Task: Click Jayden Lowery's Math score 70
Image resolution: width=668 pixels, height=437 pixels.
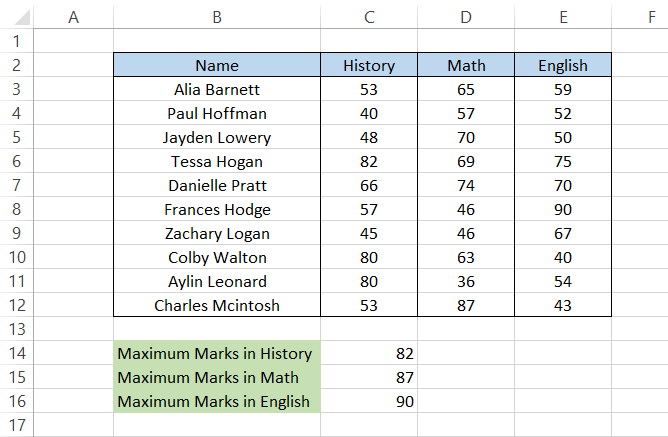Action: pos(466,137)
